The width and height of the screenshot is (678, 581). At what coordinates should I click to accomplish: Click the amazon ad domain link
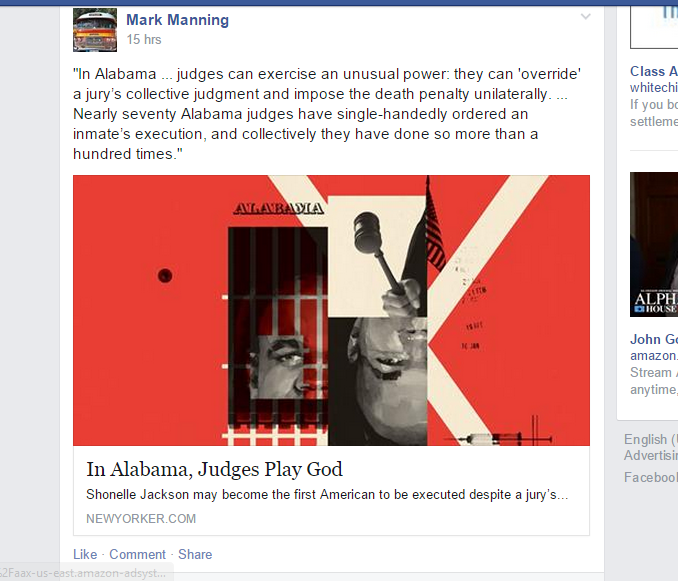tap(654, 355)
